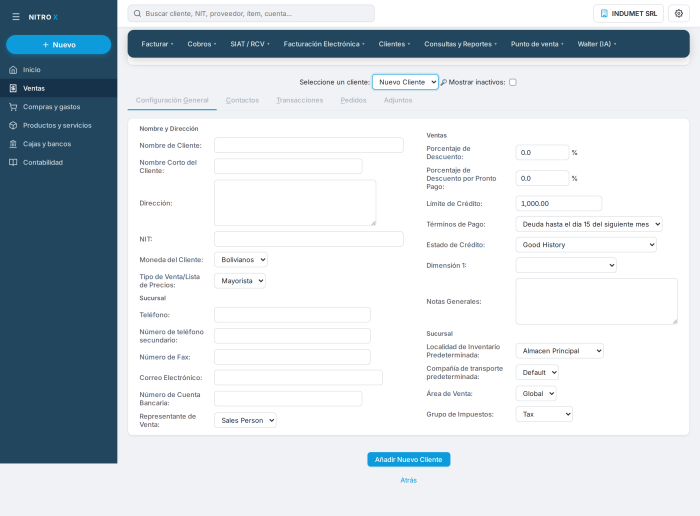Click the NIT input field
This screenshot has height=516, width=700.
[309, 239]
